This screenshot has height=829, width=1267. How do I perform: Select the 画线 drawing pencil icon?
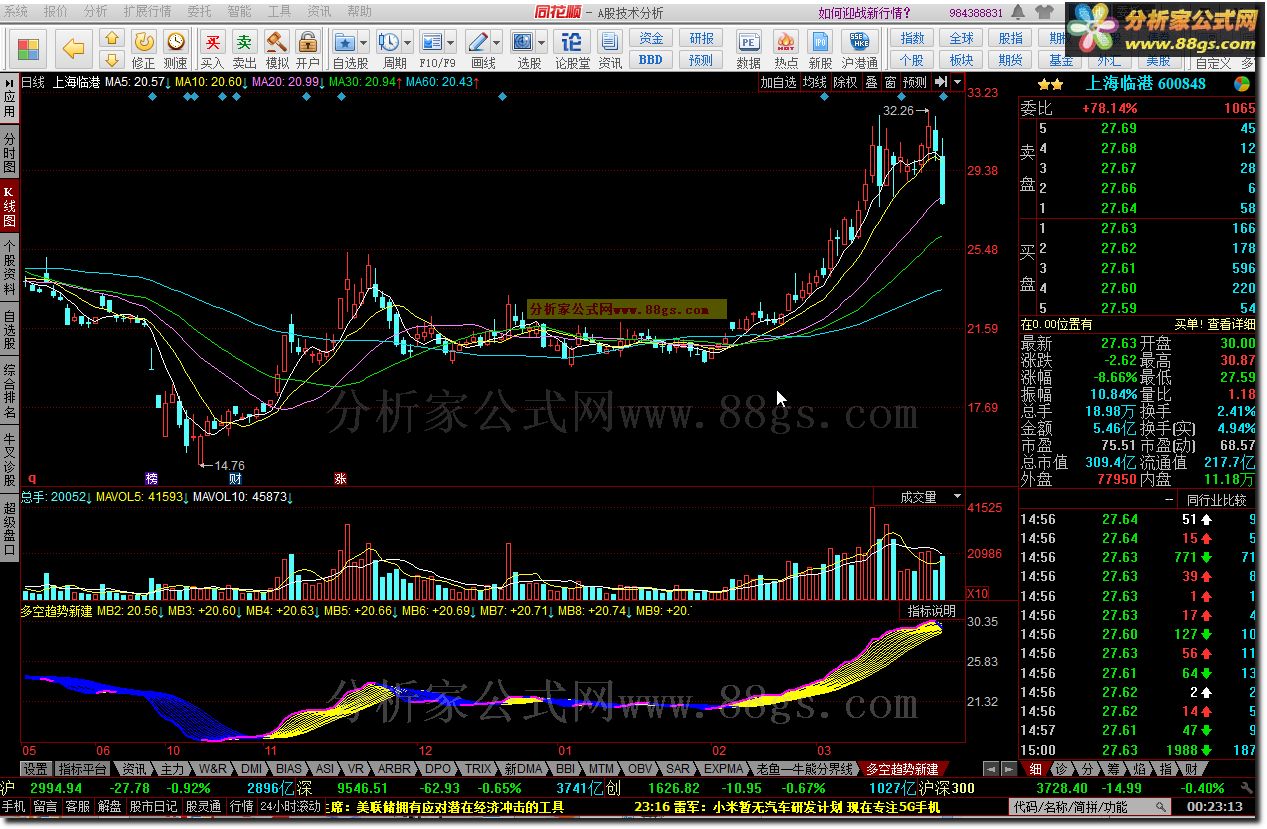[x=477, y=42]
